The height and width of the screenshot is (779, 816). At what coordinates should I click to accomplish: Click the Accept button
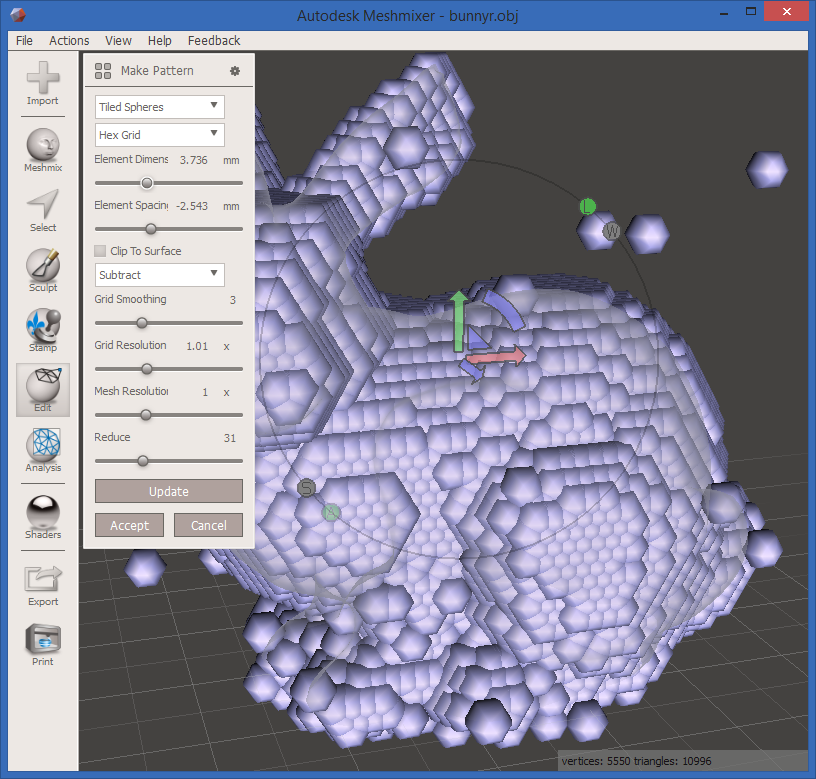[129, 525]
